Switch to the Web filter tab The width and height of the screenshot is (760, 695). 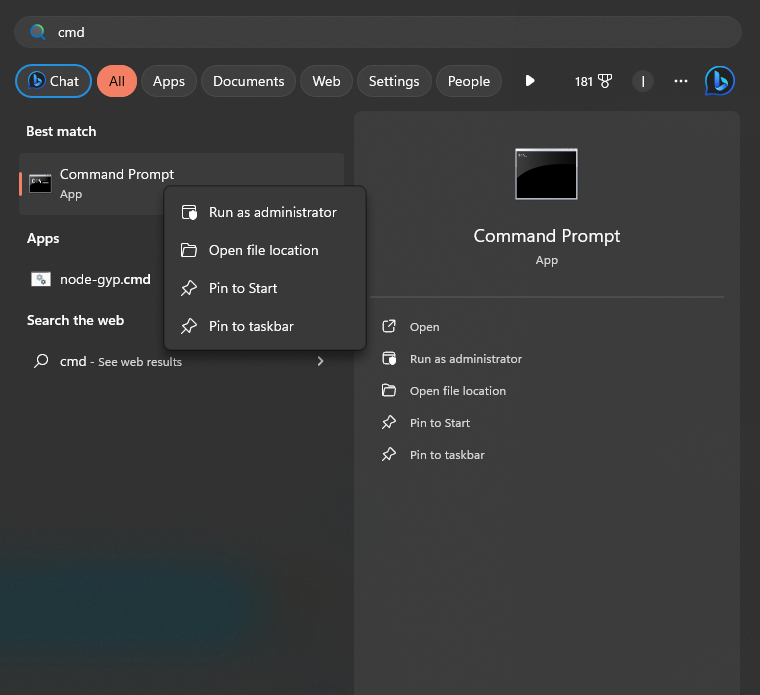coord(326,81)
